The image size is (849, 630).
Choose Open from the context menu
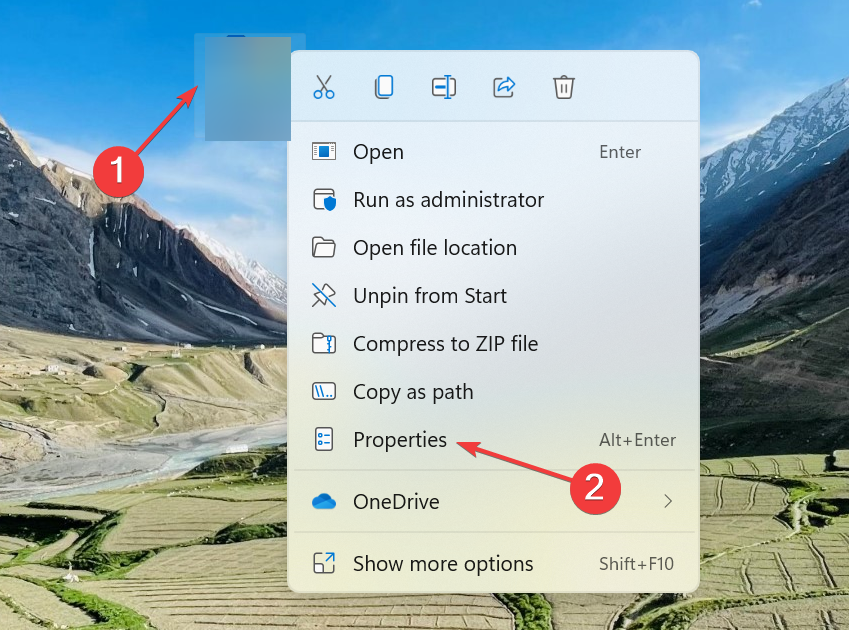(x=494, y=152)
